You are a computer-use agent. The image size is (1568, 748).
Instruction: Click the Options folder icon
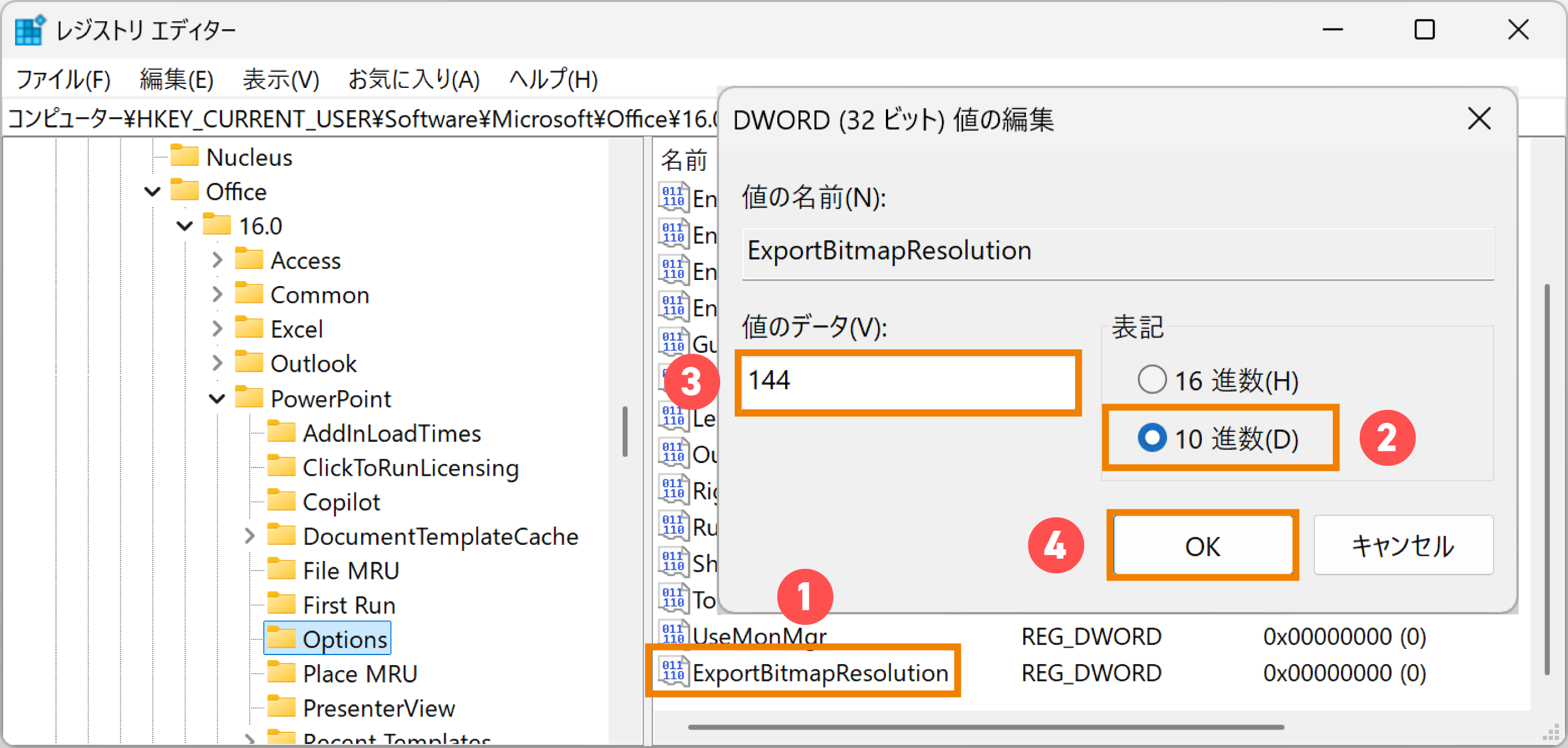click(x=281, y=638)
